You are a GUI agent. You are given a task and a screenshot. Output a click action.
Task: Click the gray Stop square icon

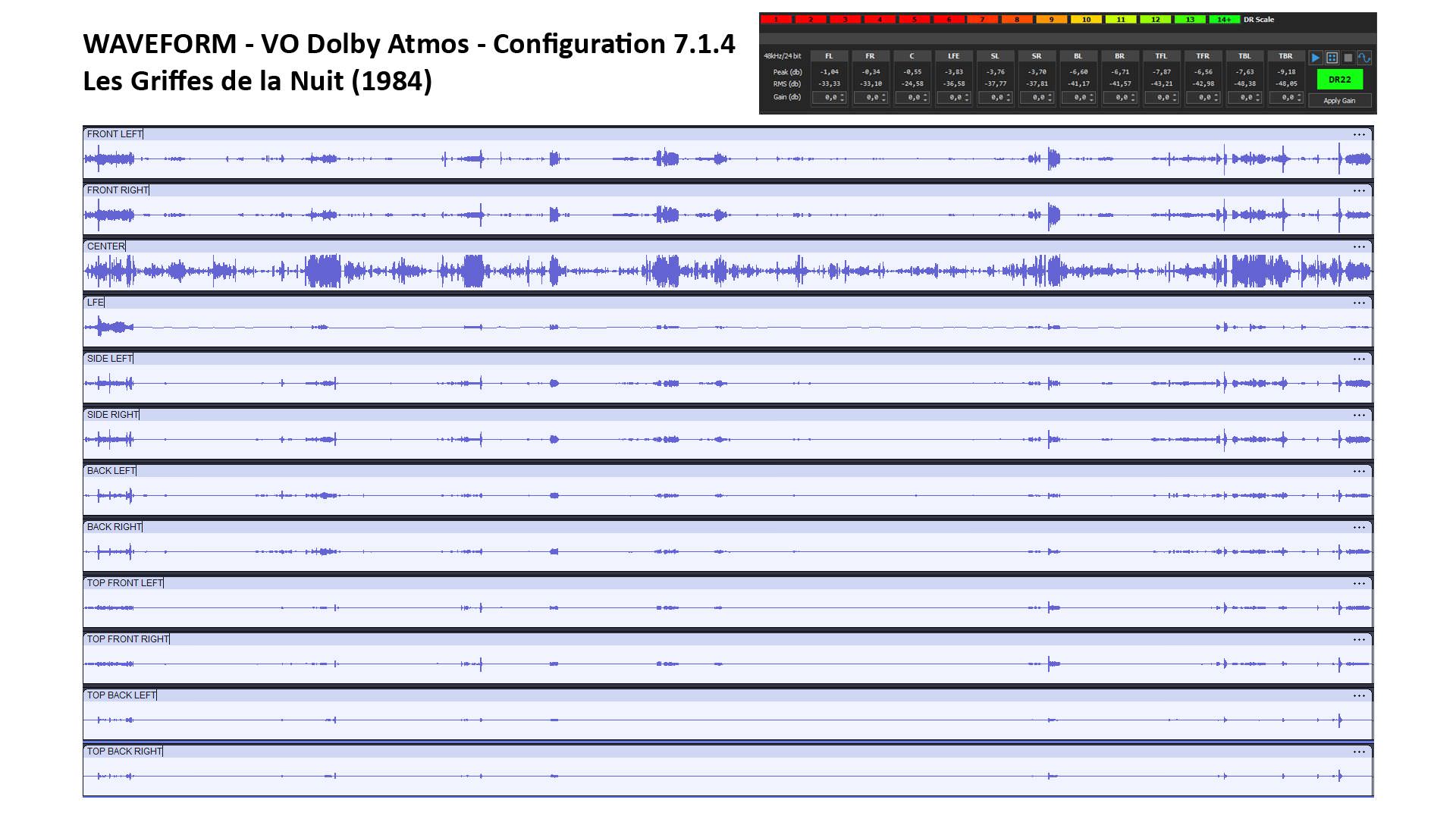[x=1348, y=58]
